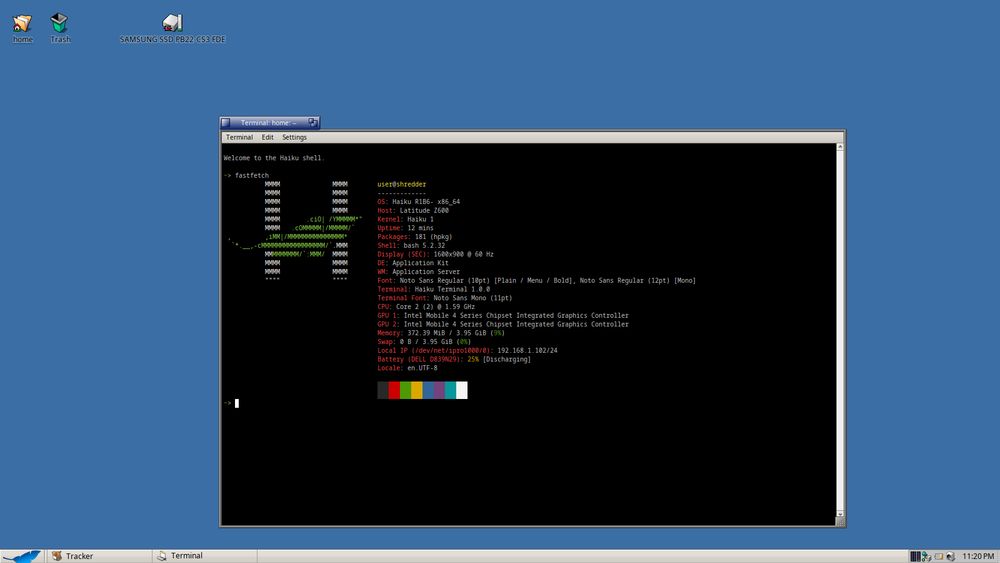This screenshot has height=563, width=1000.
Task: Click the '[Discharging]' battery status text
Action: click(506, 360)
